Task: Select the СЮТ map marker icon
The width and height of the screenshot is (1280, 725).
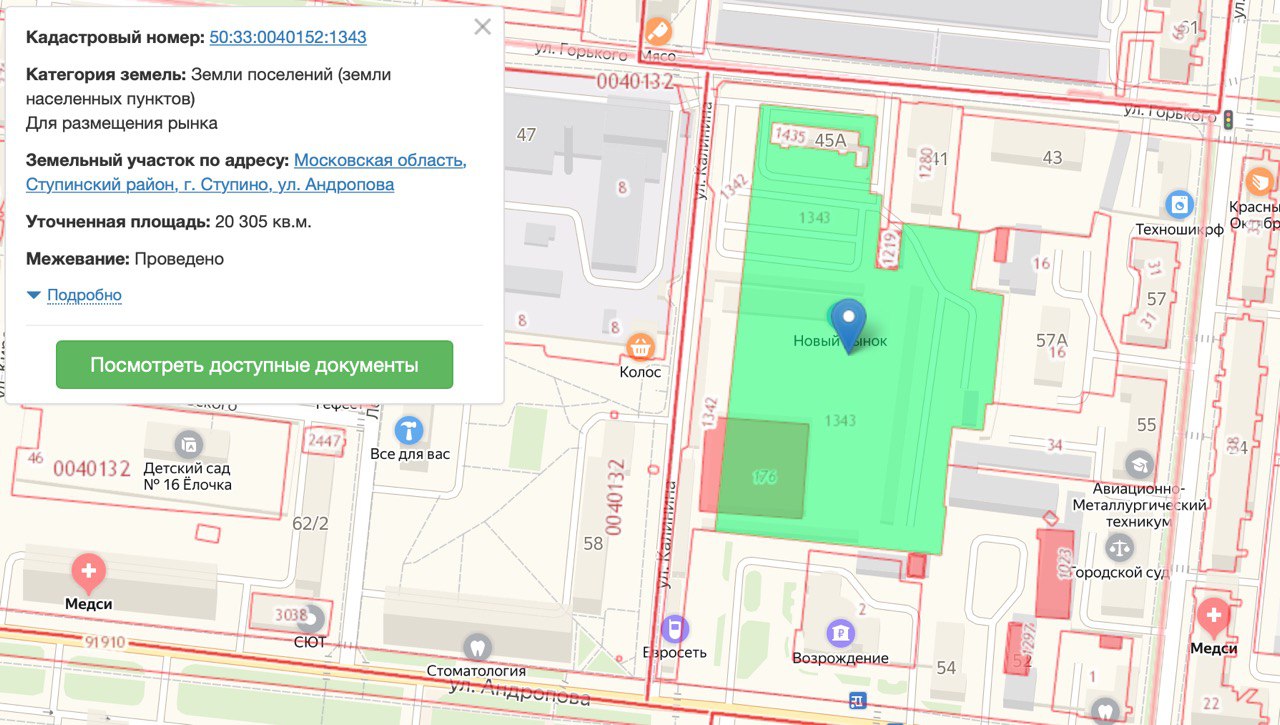Action: 312,617
